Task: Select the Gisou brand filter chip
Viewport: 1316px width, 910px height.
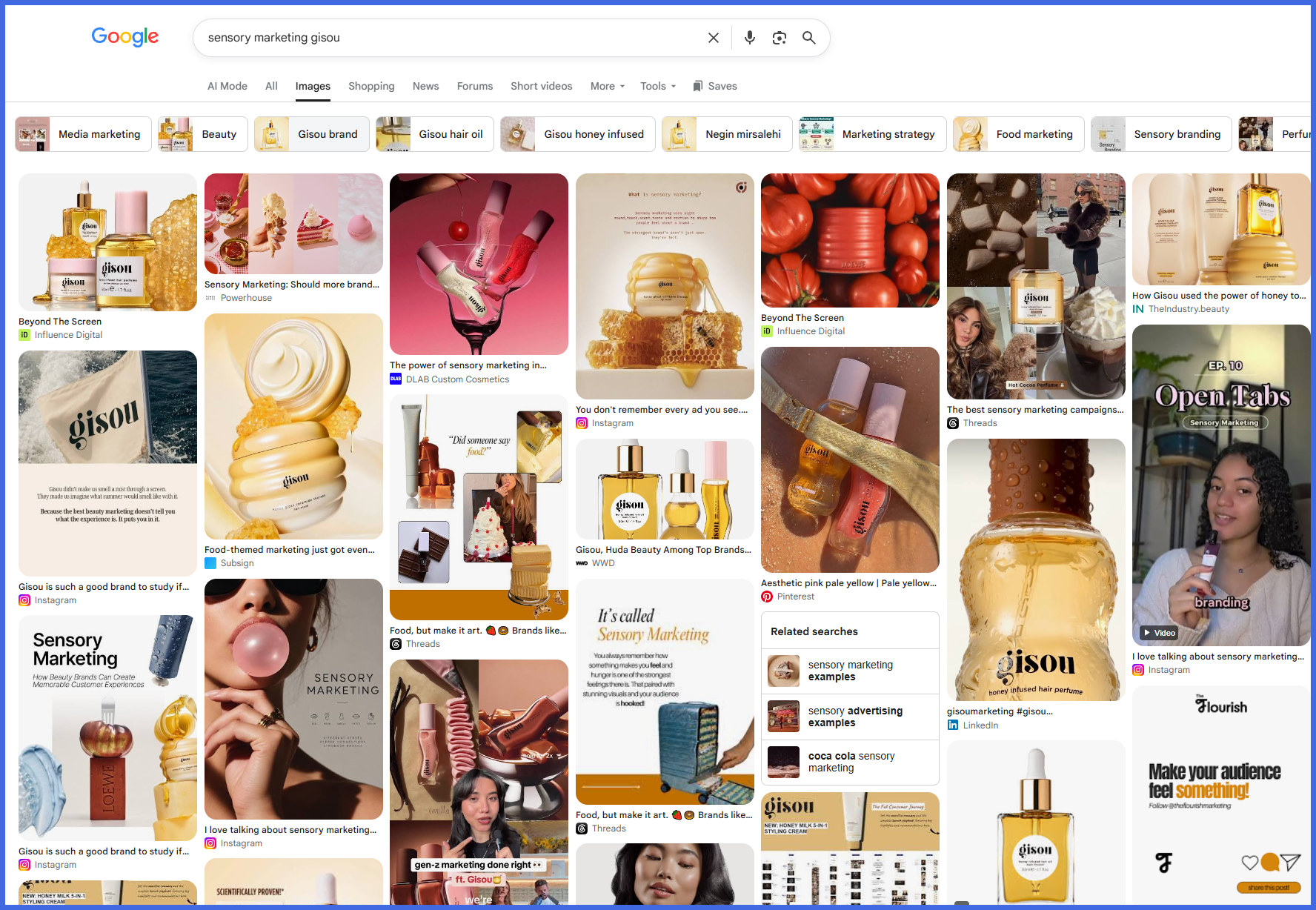Action: tap(311, 134)
